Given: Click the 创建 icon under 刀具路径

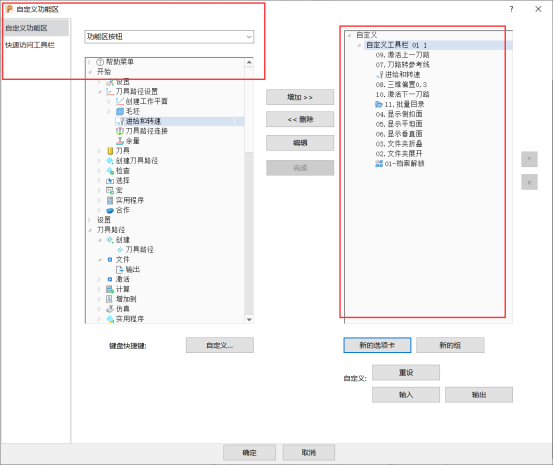Looking at the screenshot, I should point(110,240).
